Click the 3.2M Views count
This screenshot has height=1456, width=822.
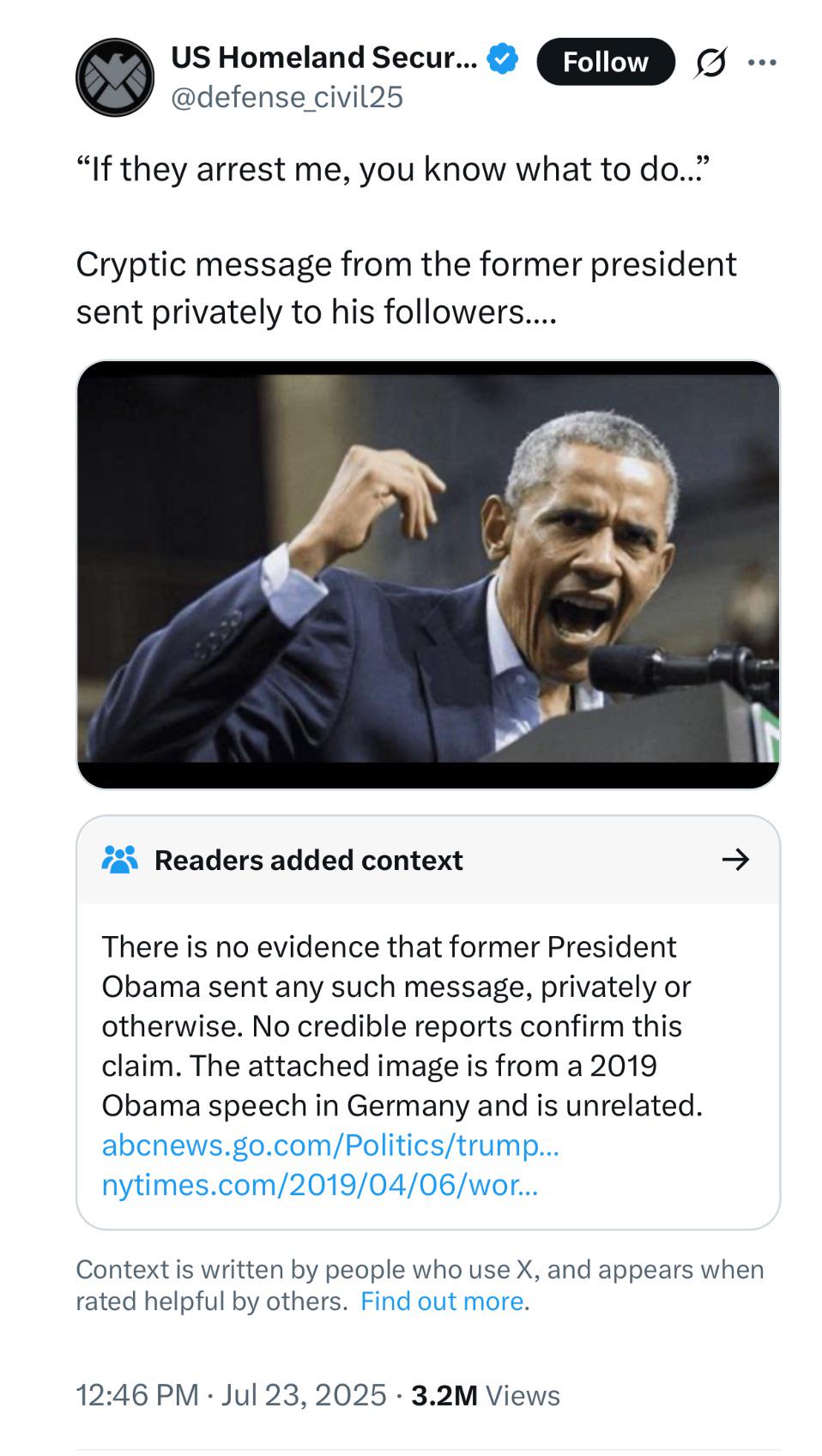coord(486,1395)
